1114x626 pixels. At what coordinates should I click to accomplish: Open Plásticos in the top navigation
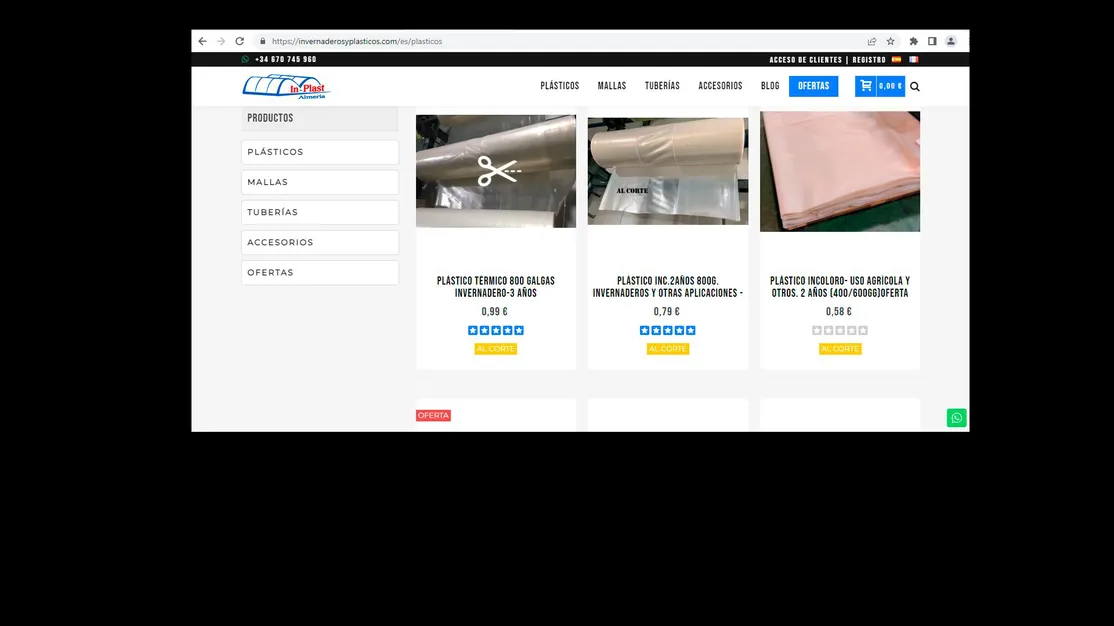click(560, 86)
